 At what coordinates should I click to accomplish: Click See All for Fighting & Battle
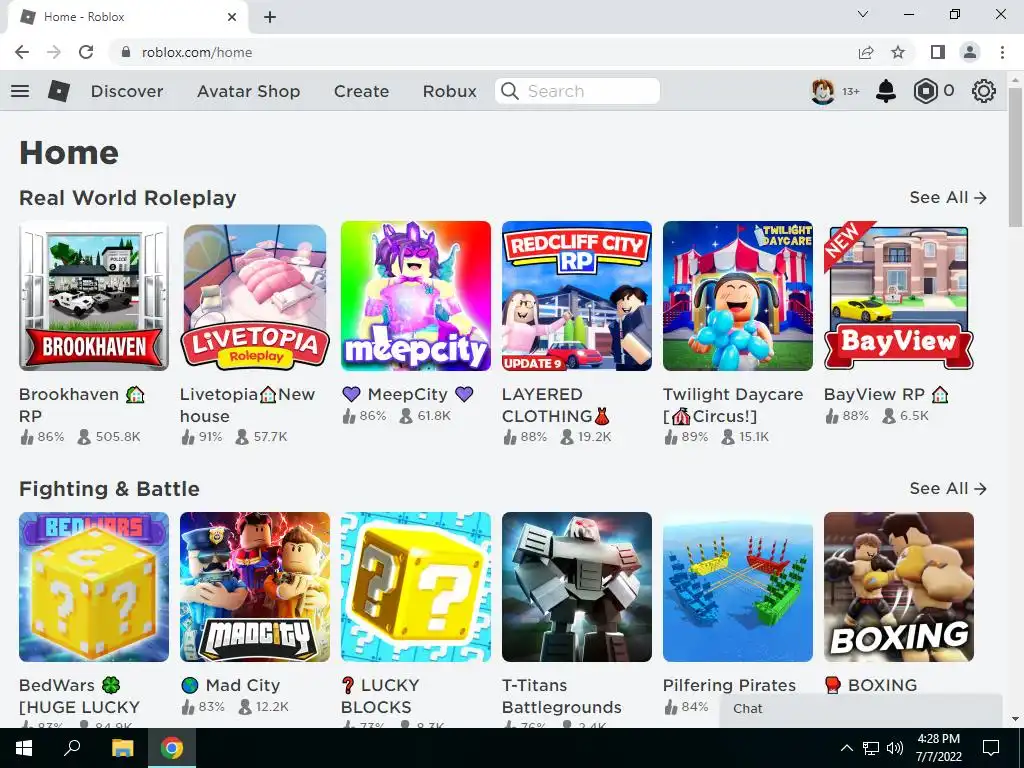tap(948, 488)
